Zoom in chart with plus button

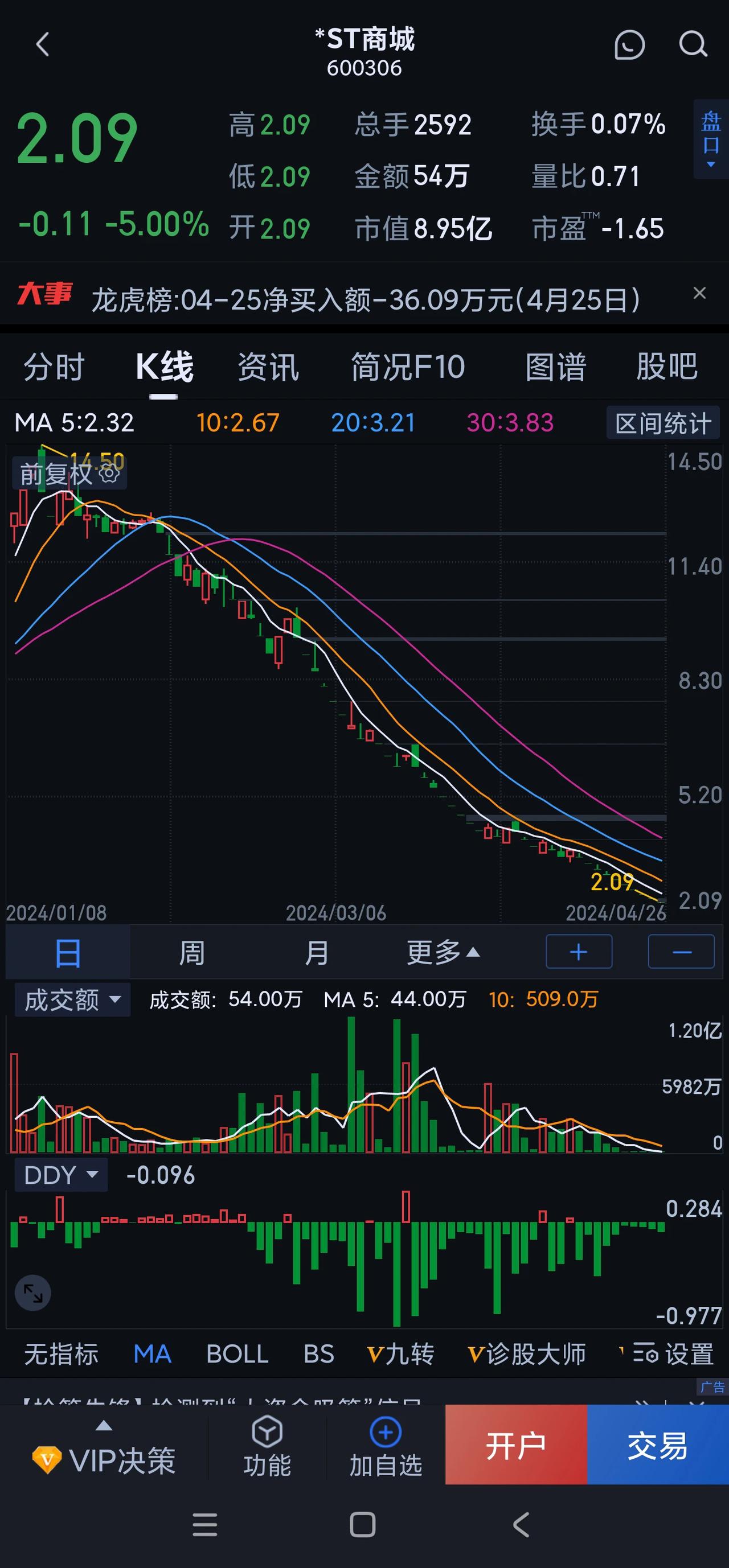point(579,952)
